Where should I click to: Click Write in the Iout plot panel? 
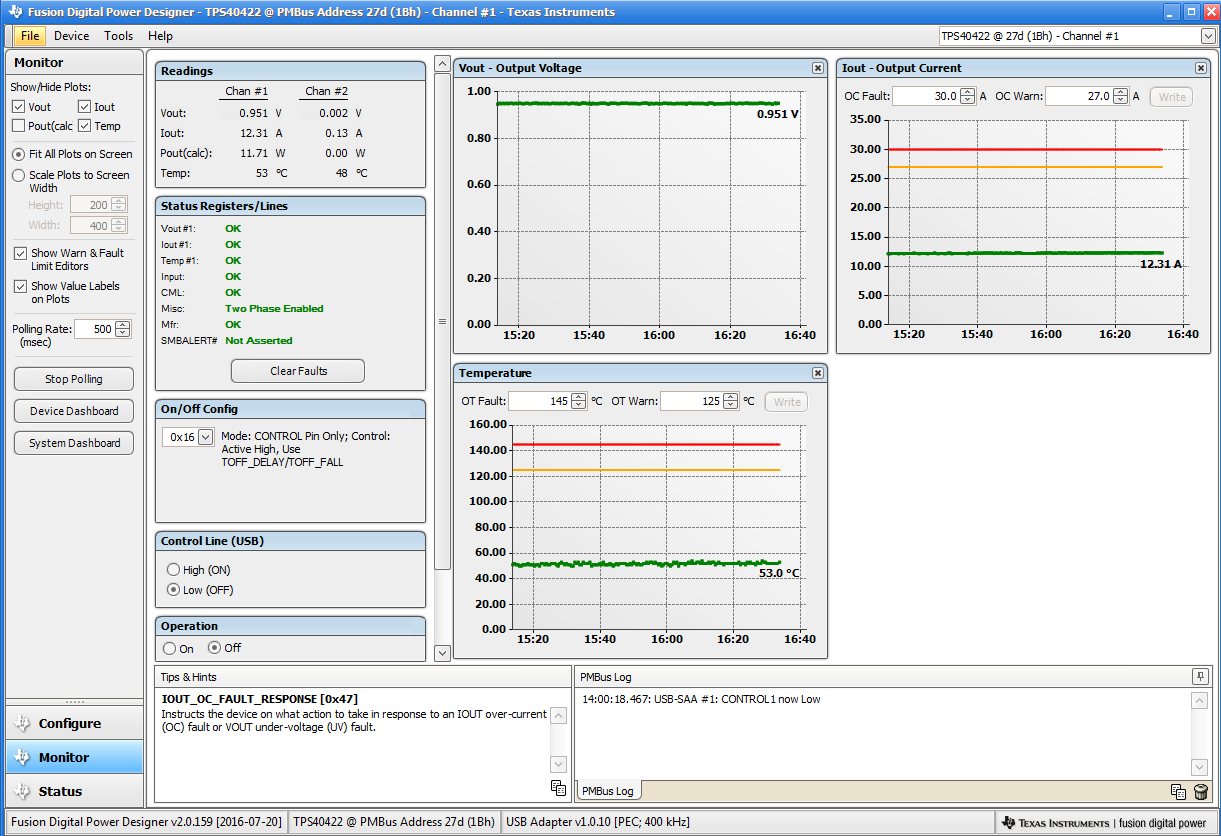[x=1172, y=97]
